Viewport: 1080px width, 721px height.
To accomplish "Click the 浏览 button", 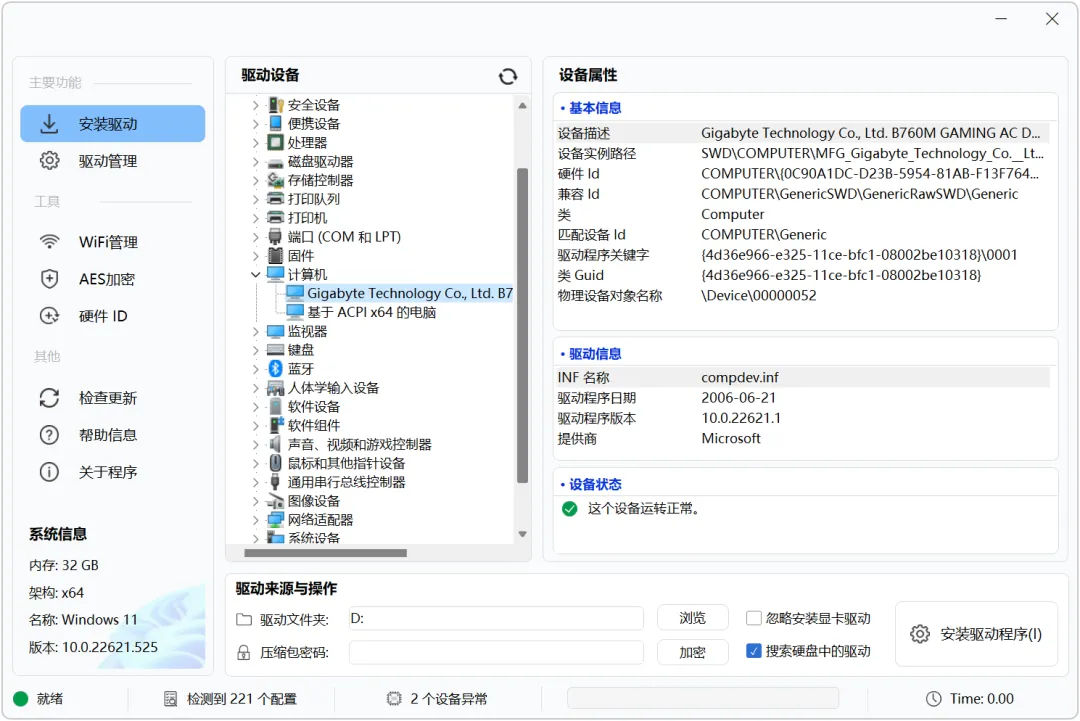I will (x=692, y=618).
